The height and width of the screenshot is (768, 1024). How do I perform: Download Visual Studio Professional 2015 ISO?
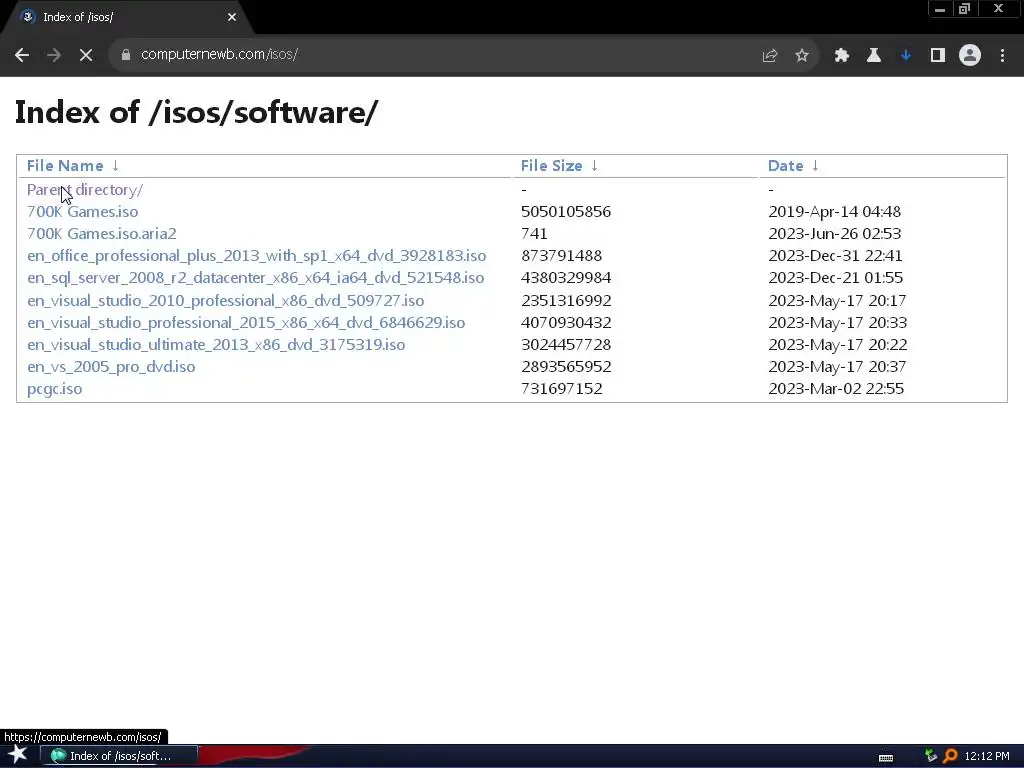(246, 323)
